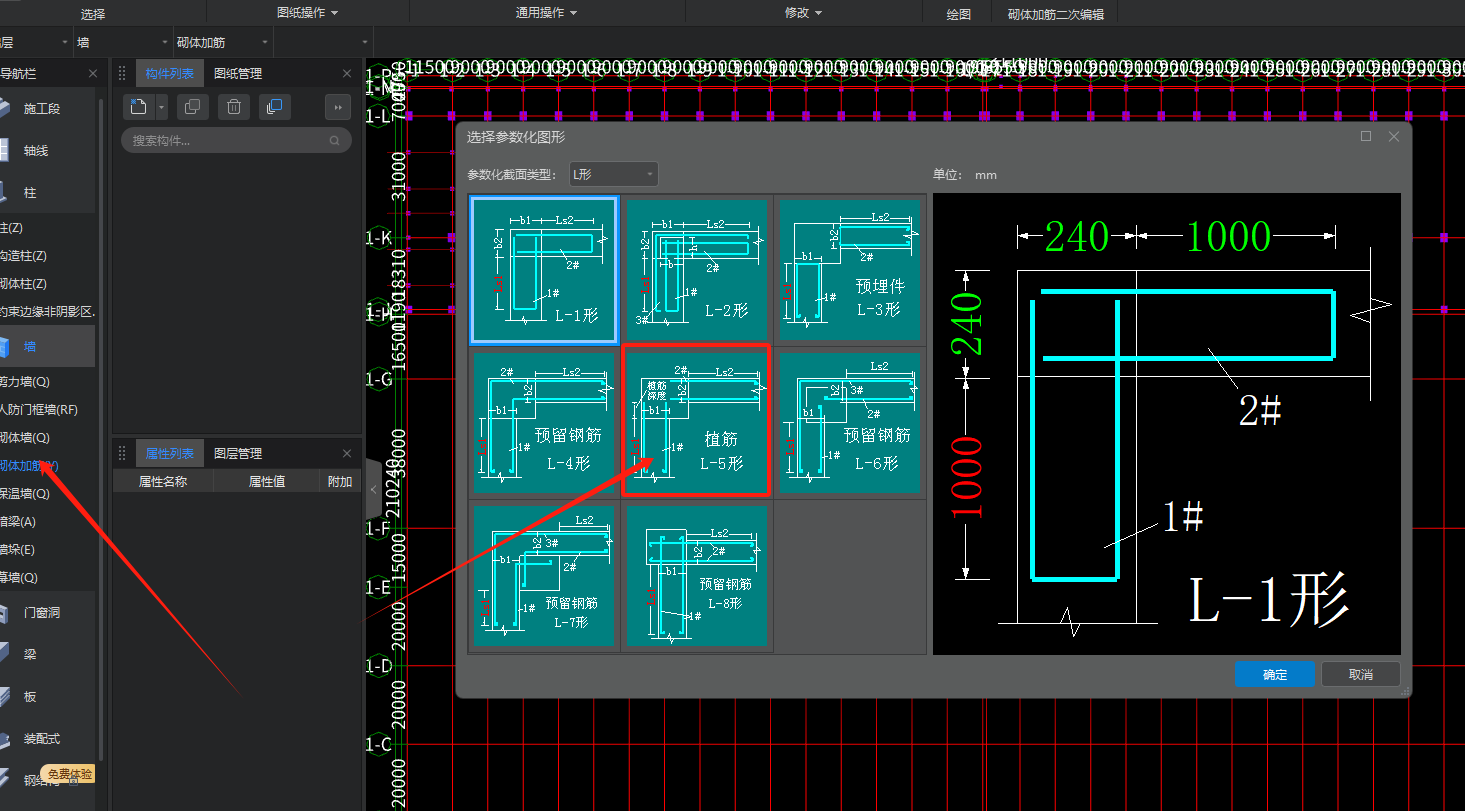Pick the 植筋 L-5形 thumbnail

pos(697,423)
